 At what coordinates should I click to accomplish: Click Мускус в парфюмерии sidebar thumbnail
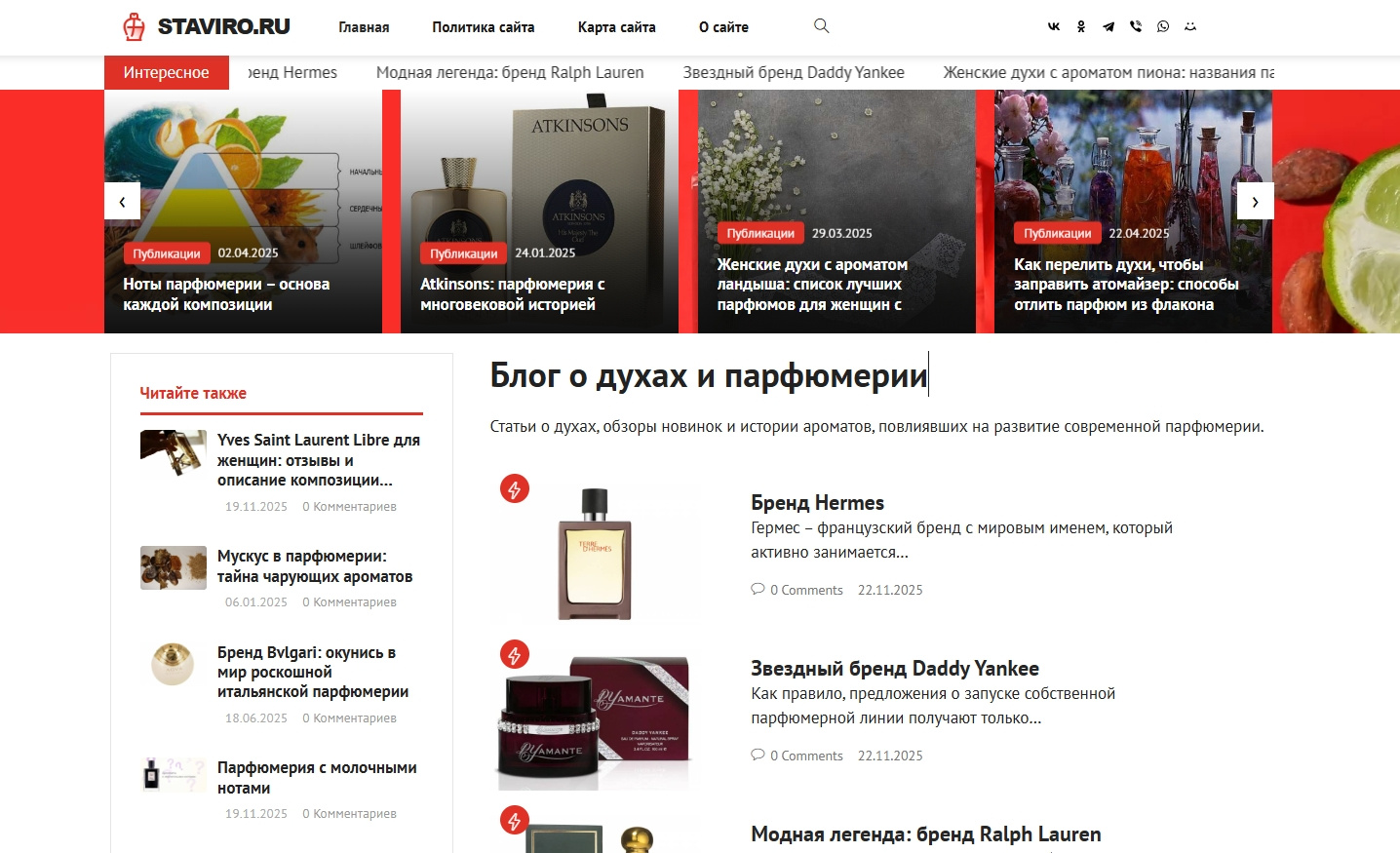point(174,567)
